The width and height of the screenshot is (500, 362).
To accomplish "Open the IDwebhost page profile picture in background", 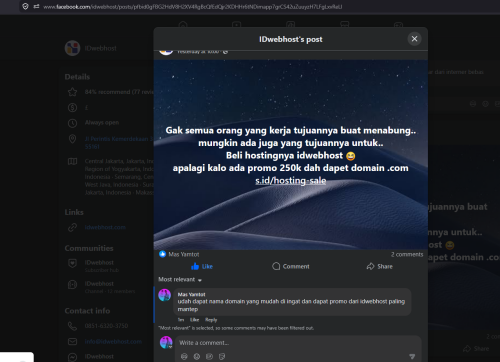I will (x=72, y=48).
